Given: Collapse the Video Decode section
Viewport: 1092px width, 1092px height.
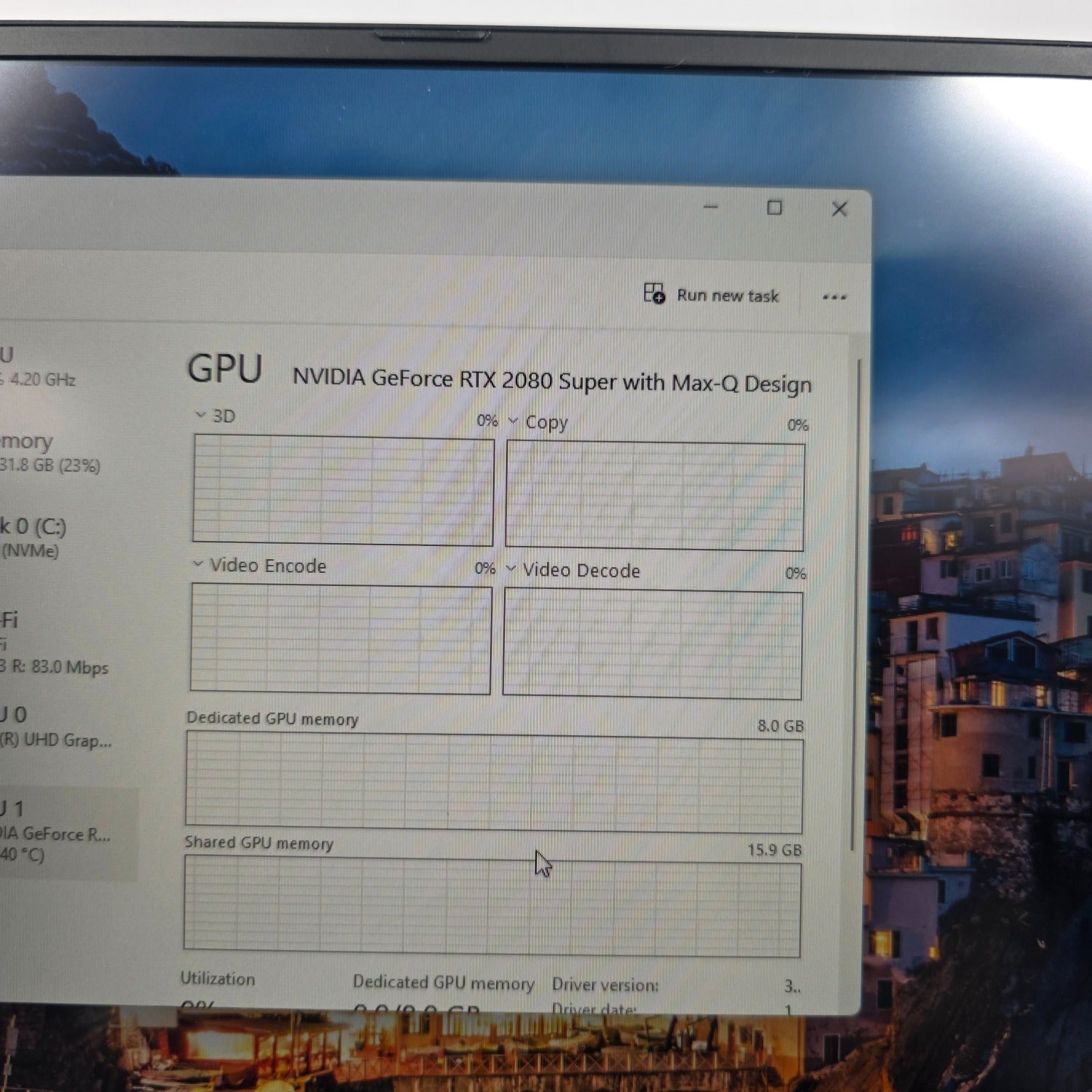Looking at the screenshot, I should click(x=512, y=571).
